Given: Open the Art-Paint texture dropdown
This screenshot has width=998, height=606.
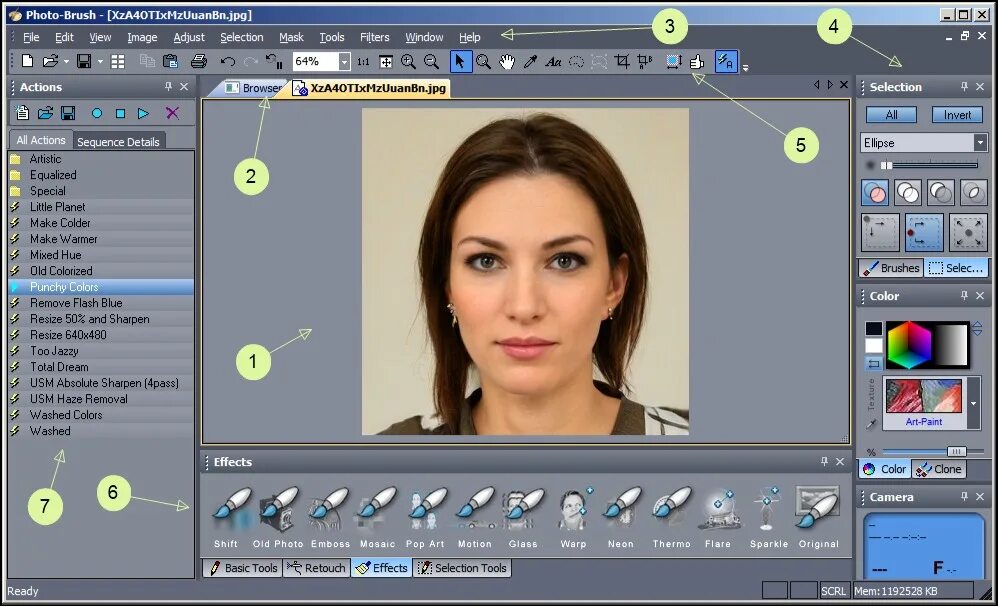Looking at the screenshot, I should point(973,404).
